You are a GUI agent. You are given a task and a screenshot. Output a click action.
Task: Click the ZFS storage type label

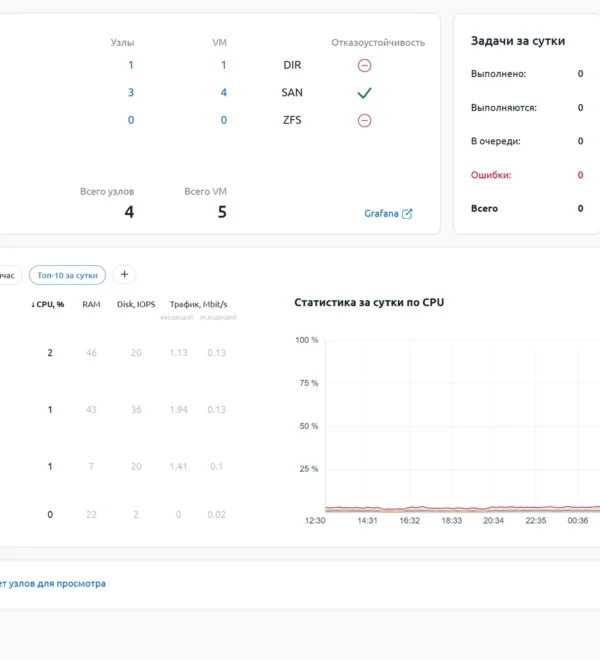point(292,120)
